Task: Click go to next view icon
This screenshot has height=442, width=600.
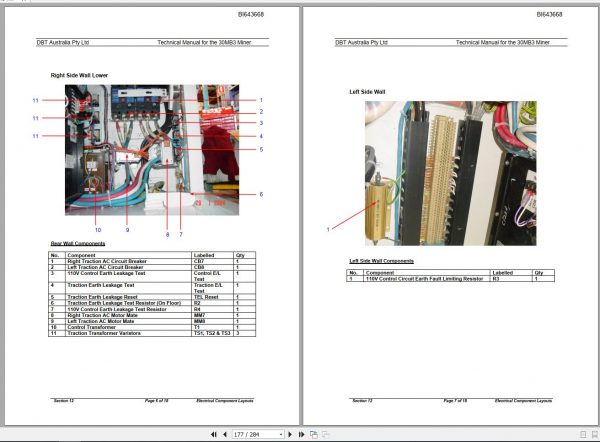Action: click(325, 434)
